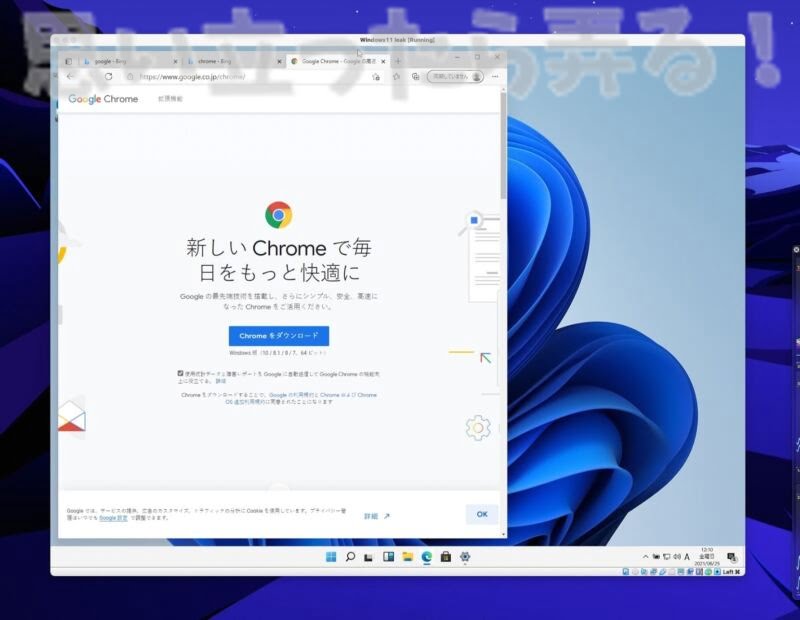Open the Widgets taskbar icon

pos(389,557)
